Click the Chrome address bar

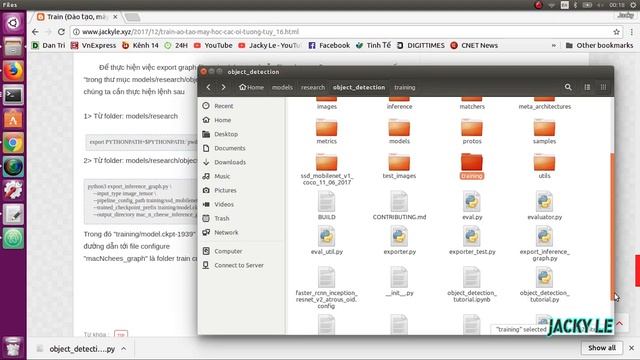pyautogui.click(x=347, y=32)
